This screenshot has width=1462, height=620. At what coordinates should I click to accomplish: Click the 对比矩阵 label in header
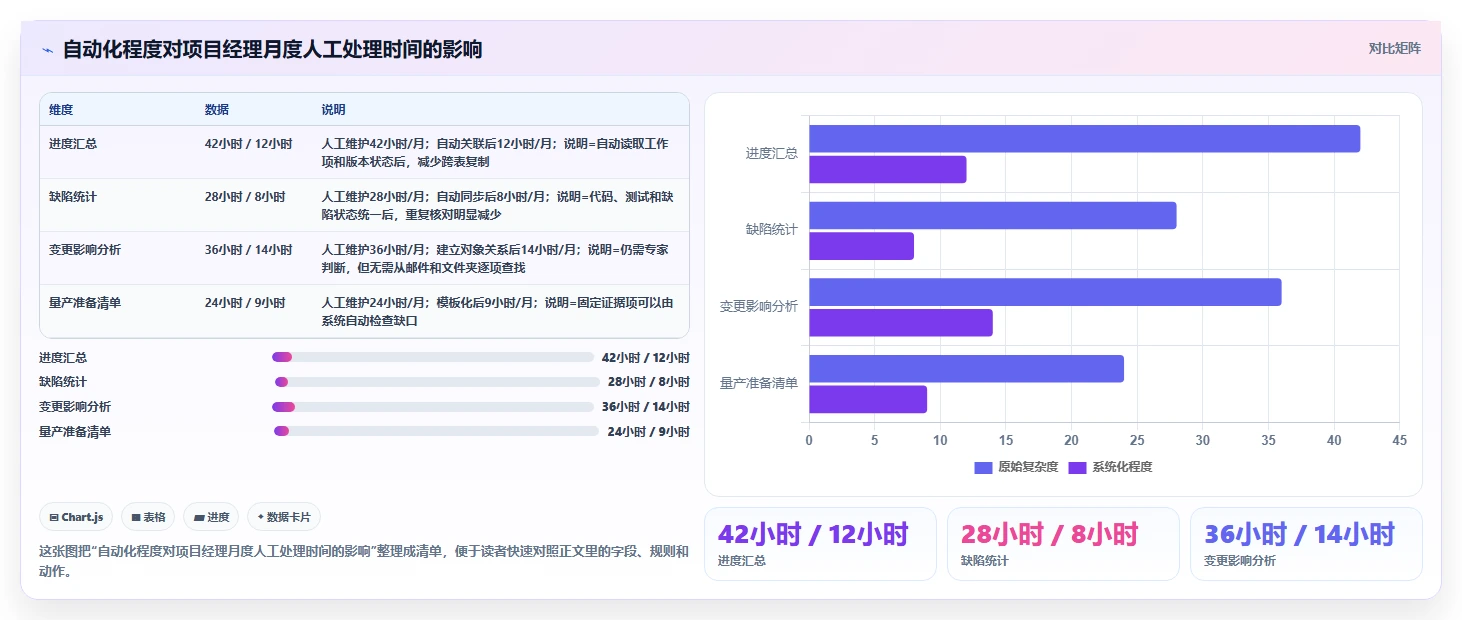[x=1394, y=48]
